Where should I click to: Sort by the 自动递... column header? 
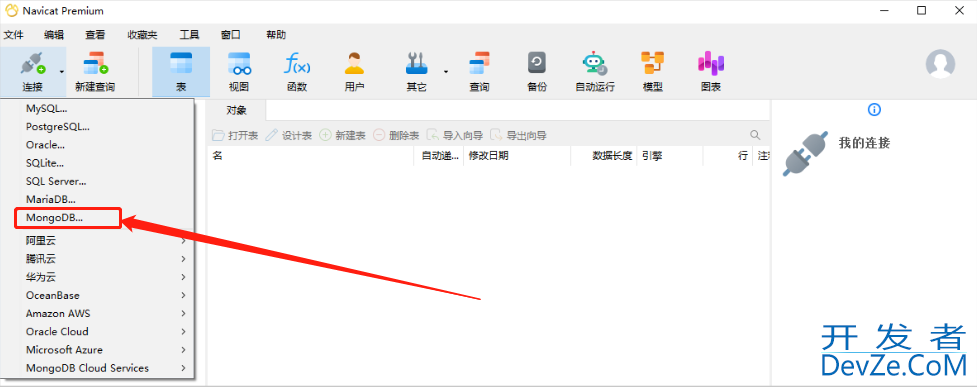tap(439, 156)
